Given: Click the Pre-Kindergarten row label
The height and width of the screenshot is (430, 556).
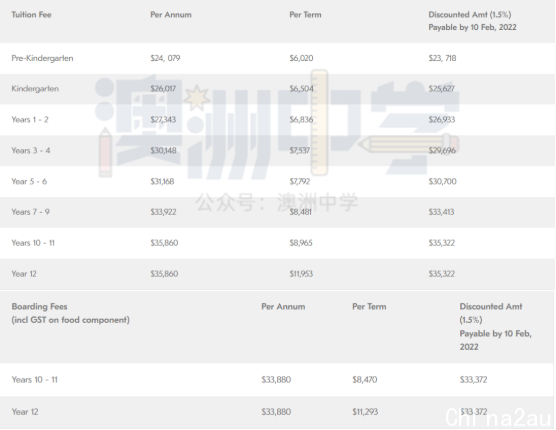Looking at the screenshot, I should 42,58.
